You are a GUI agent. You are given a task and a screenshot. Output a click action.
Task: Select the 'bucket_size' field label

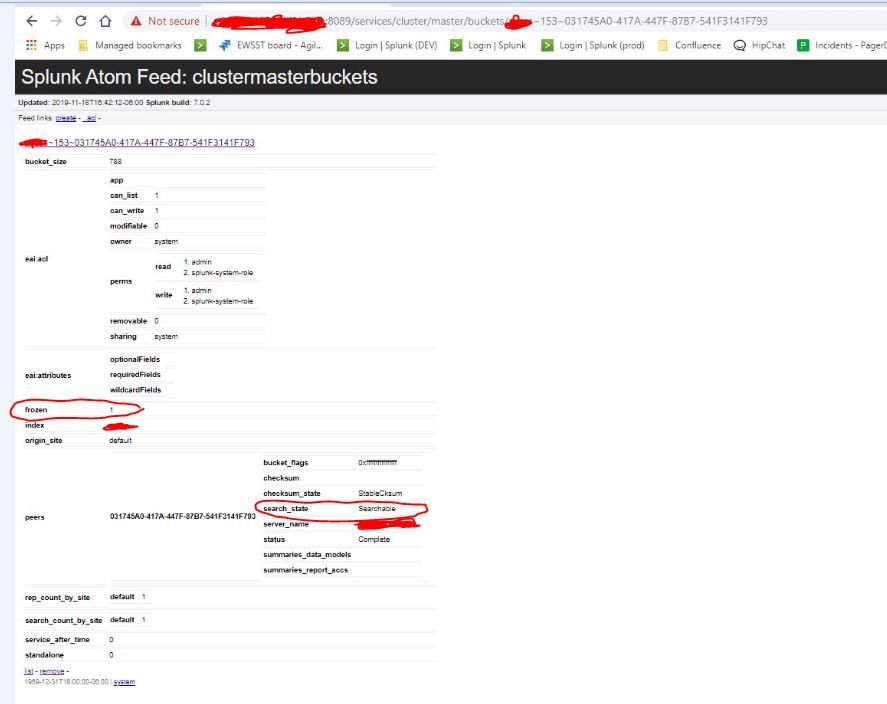(46, 161)
